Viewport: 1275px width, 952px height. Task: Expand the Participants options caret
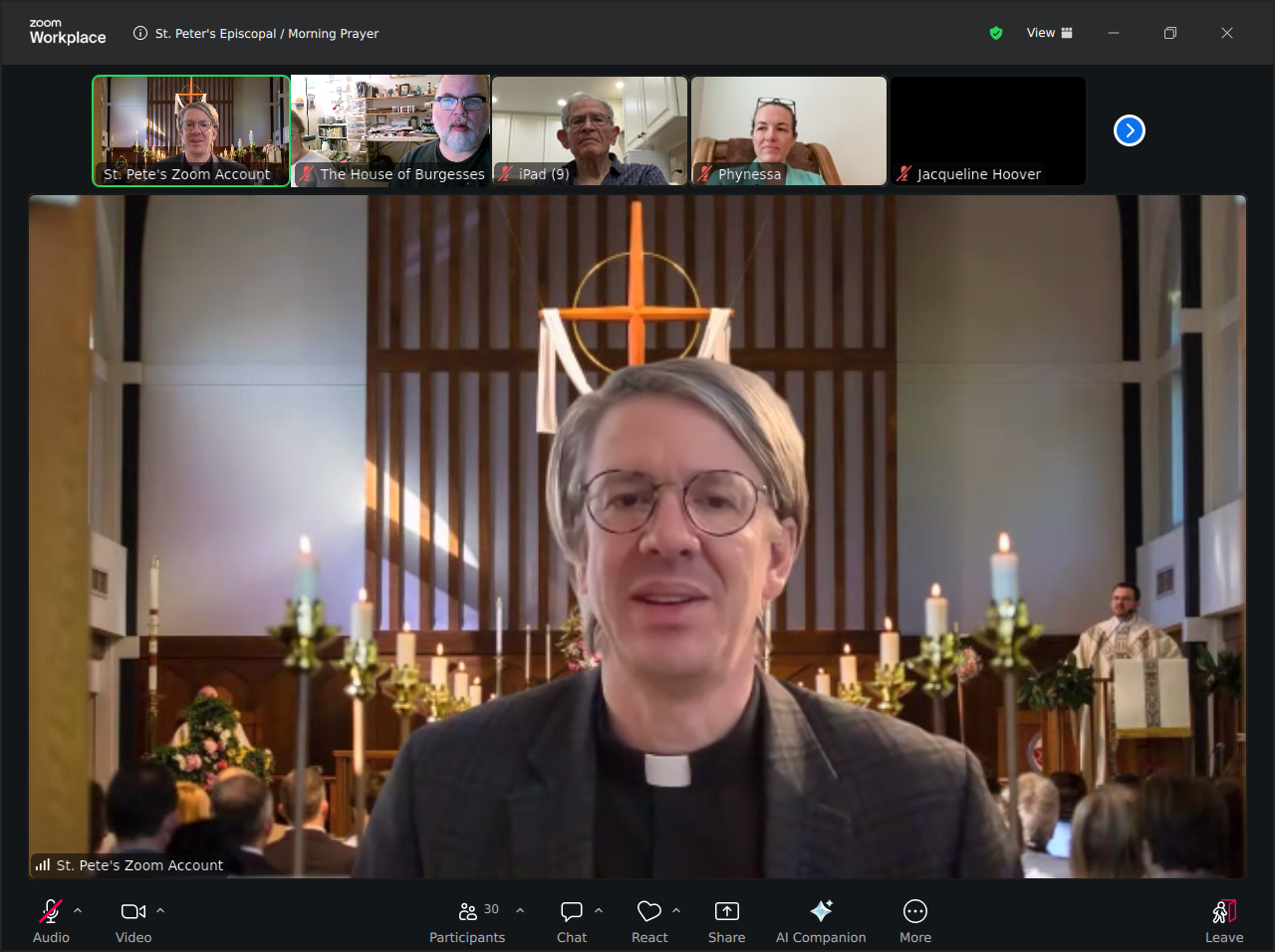pyautogui.click(x=520, y=910)
